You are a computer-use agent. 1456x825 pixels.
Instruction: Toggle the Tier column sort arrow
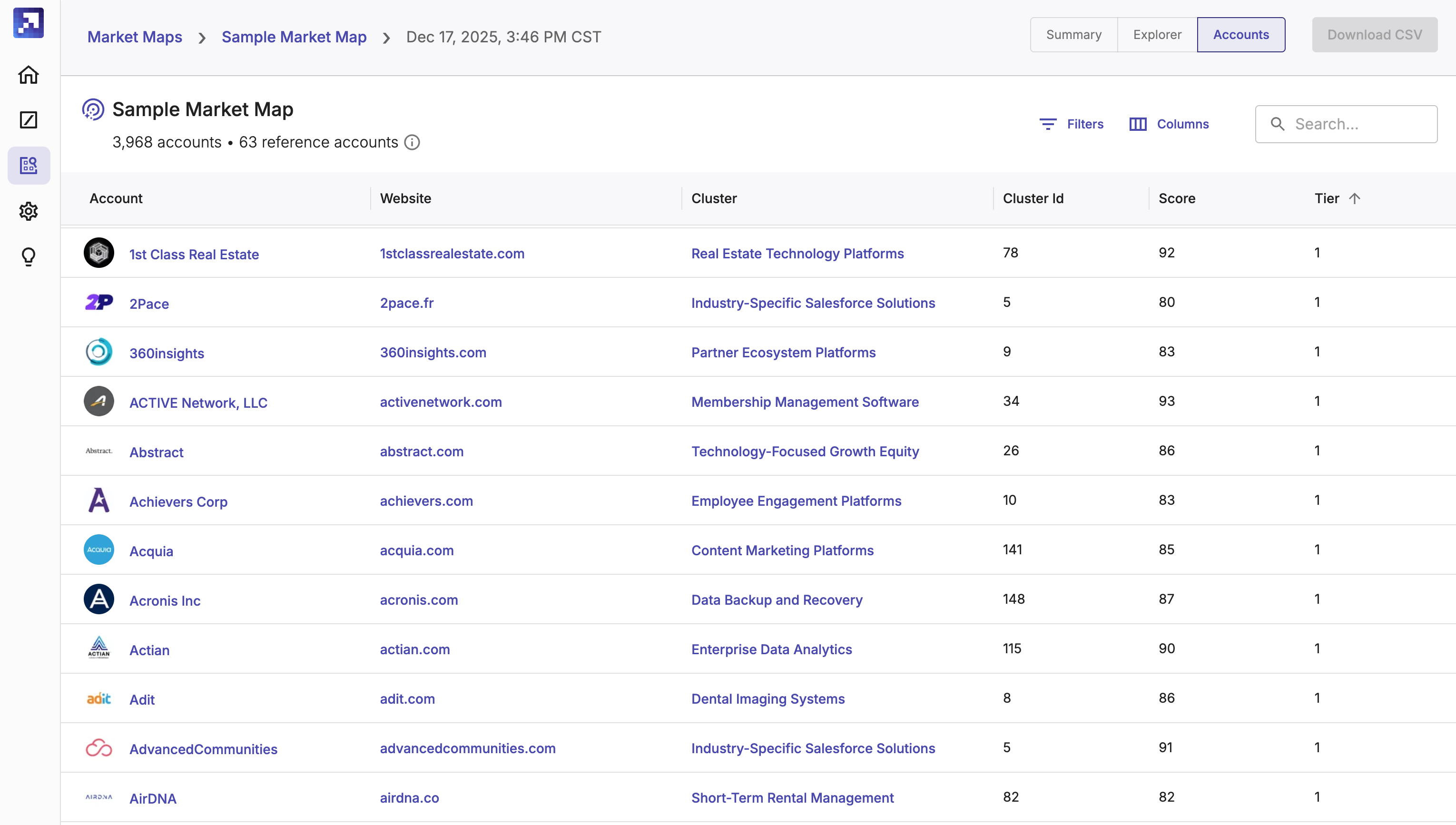[x=1355, y=198]
